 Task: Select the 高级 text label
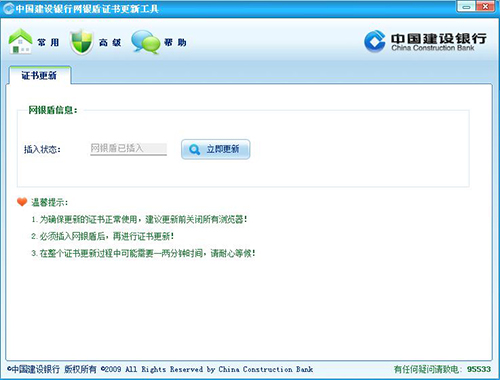pos(110,42)
